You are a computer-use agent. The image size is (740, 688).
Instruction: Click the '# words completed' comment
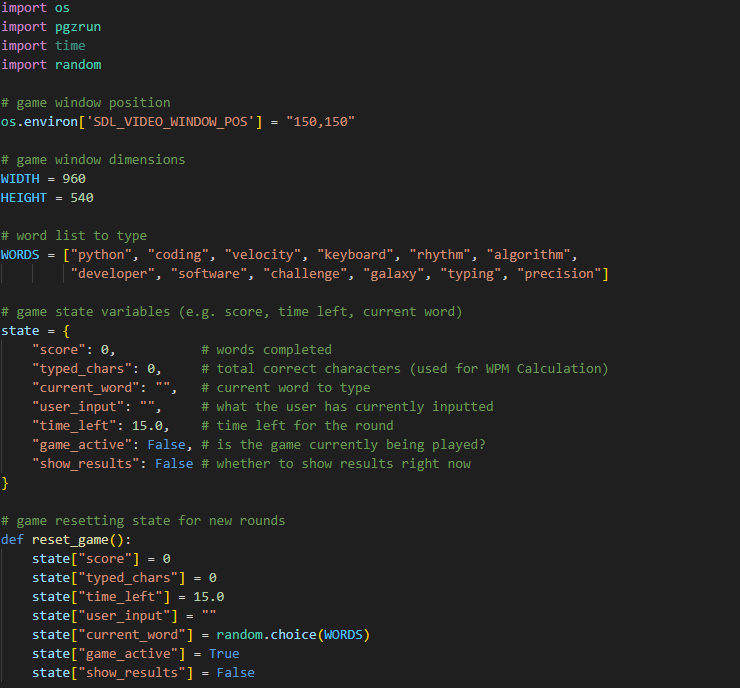click(x=266, y=349)
